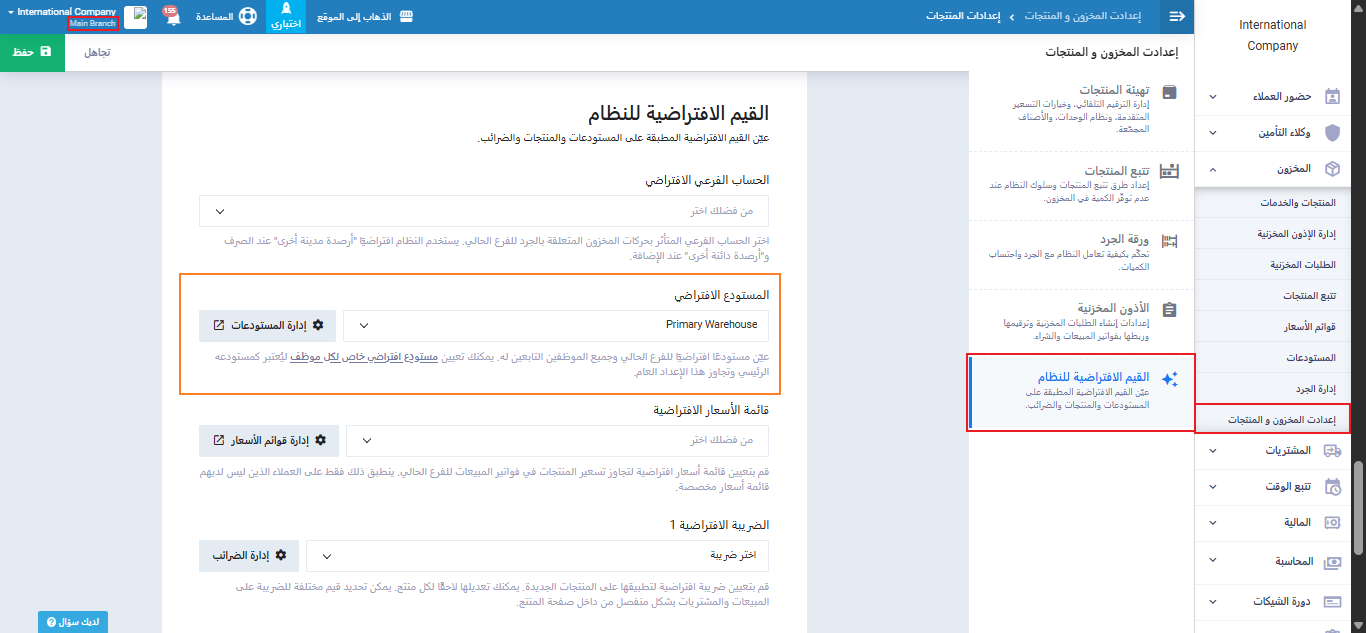Image resolution: width=1366 pixels, height=633 pixels.
Task: Click the user avatar image in top bar
Action: 135,18
